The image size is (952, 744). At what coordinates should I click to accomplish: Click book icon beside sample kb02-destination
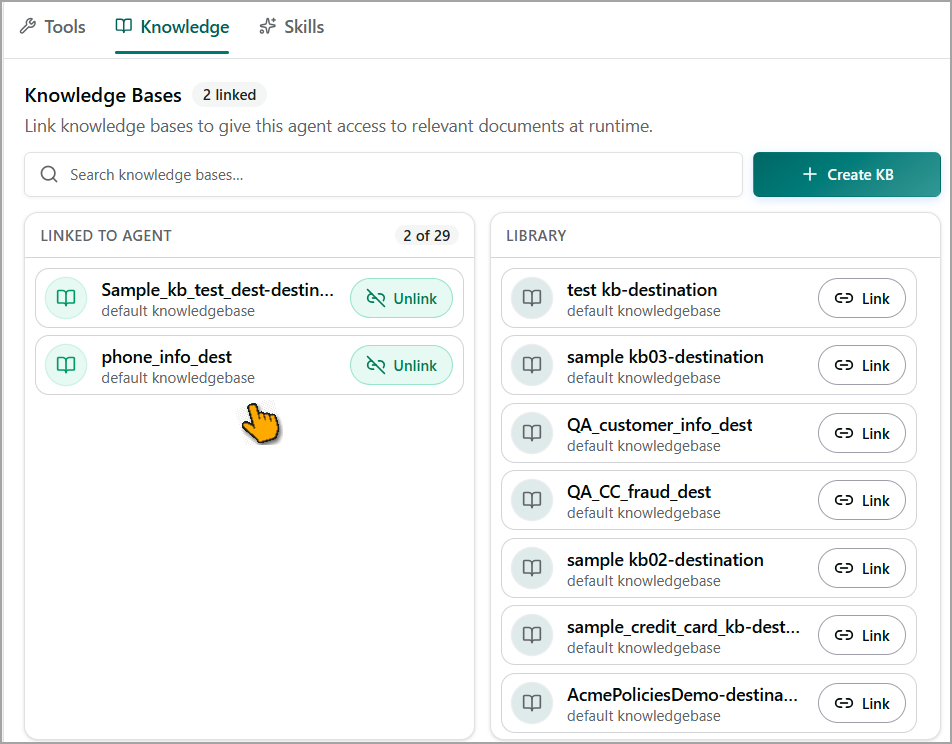coord(532,568)
